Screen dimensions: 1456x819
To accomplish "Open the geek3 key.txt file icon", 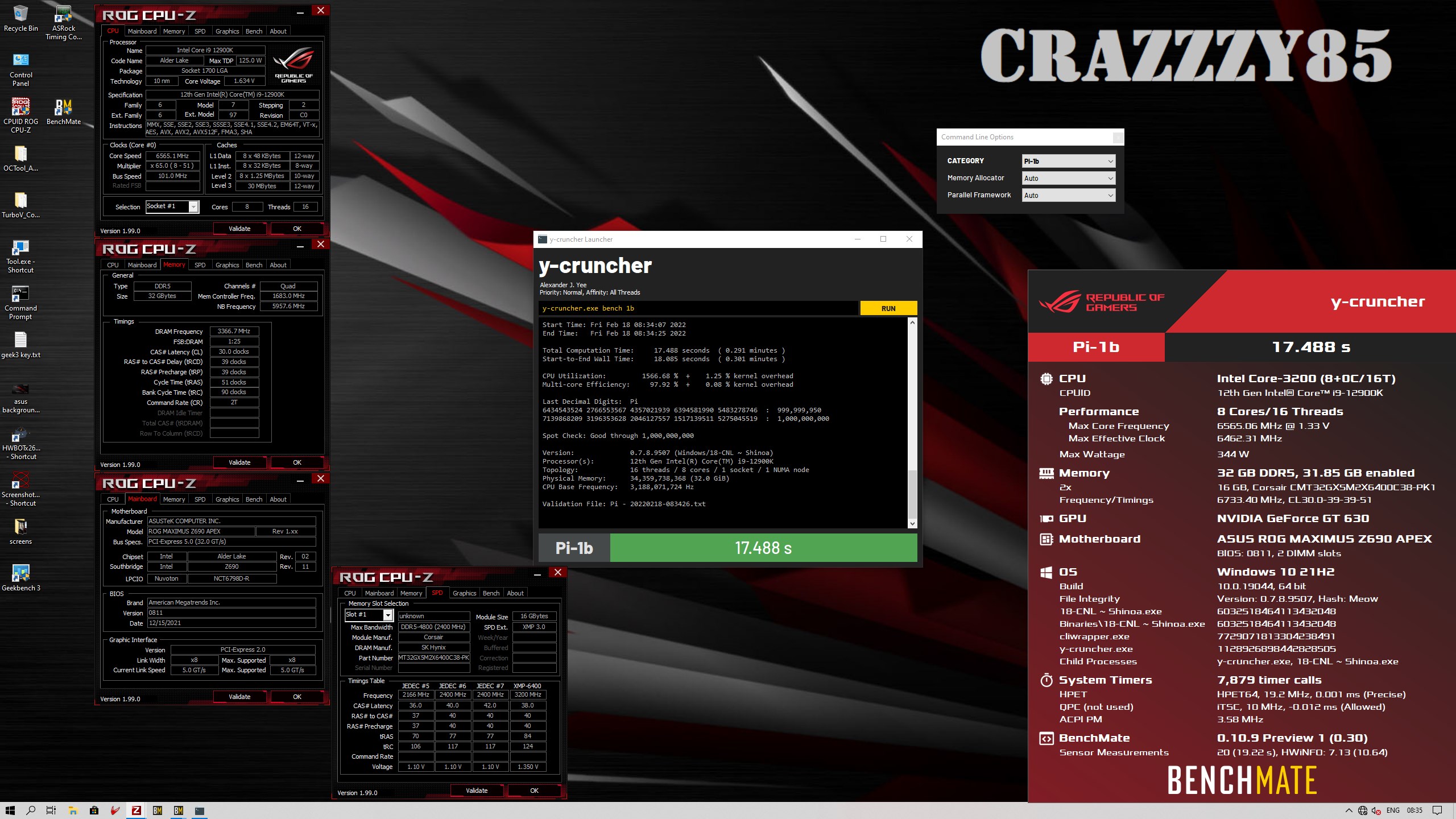I will pyautogui.click(x=20, y=345).
